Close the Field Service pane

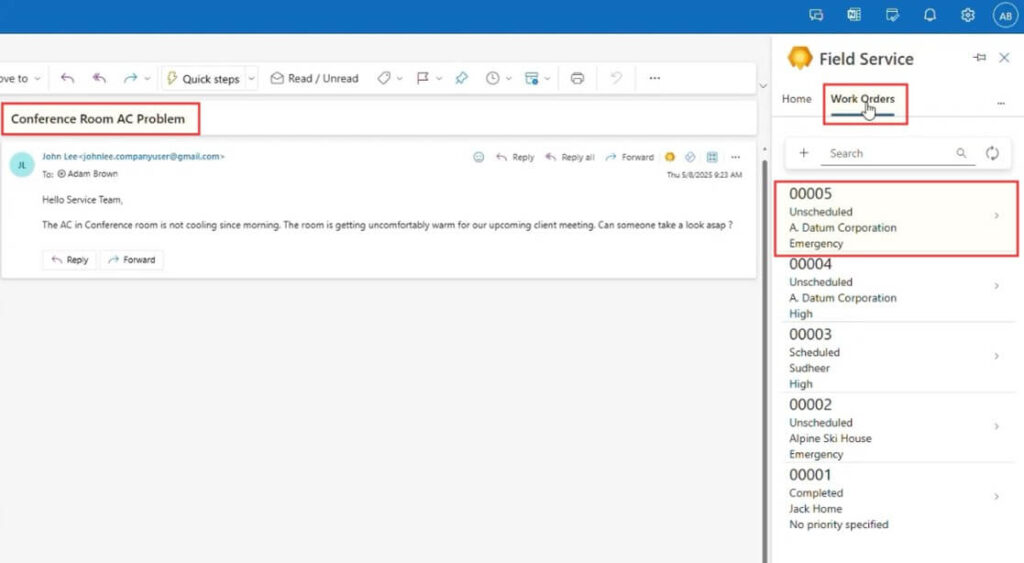coord(1004,58)
